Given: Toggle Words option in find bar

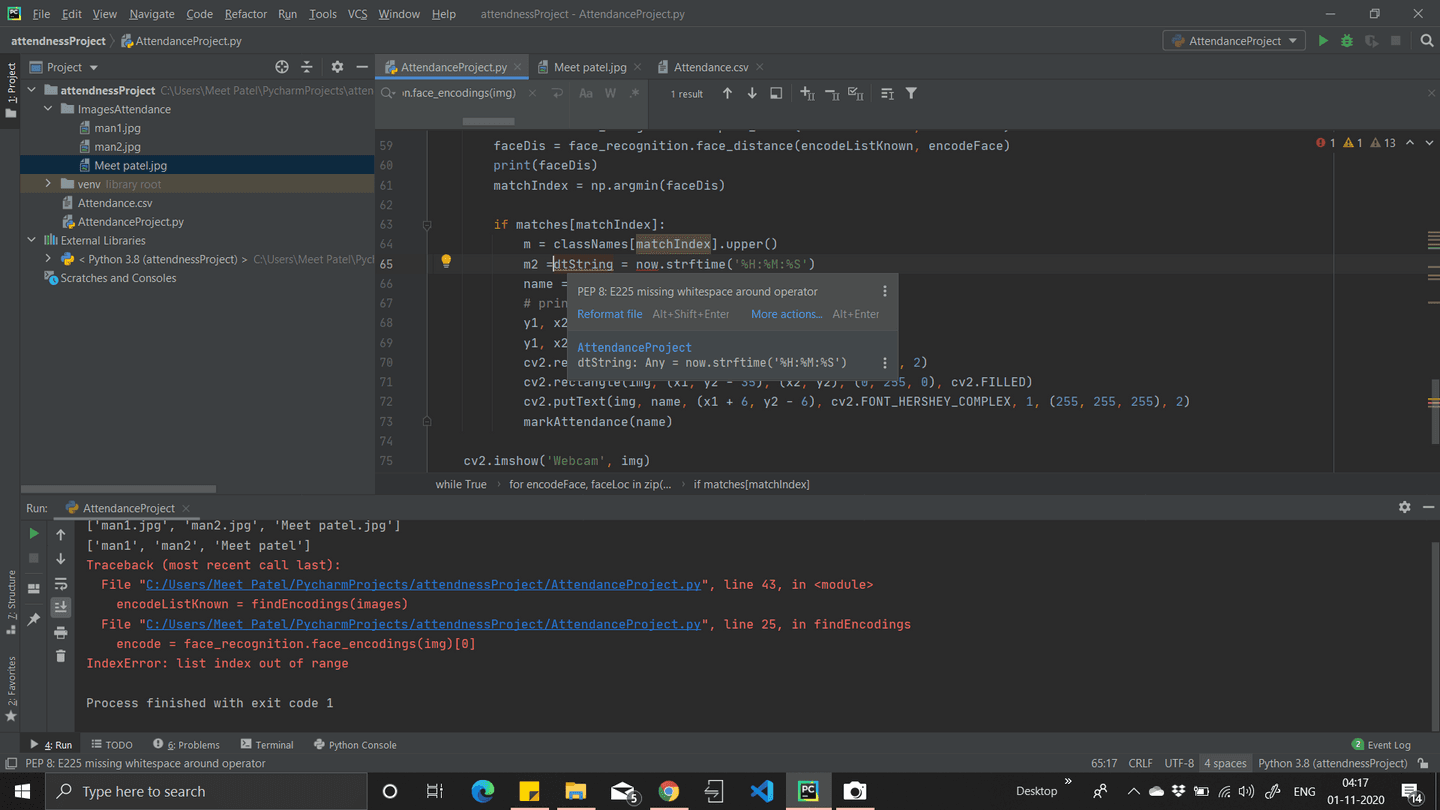Looking at the screenshot, I should (x=610, y=93).
